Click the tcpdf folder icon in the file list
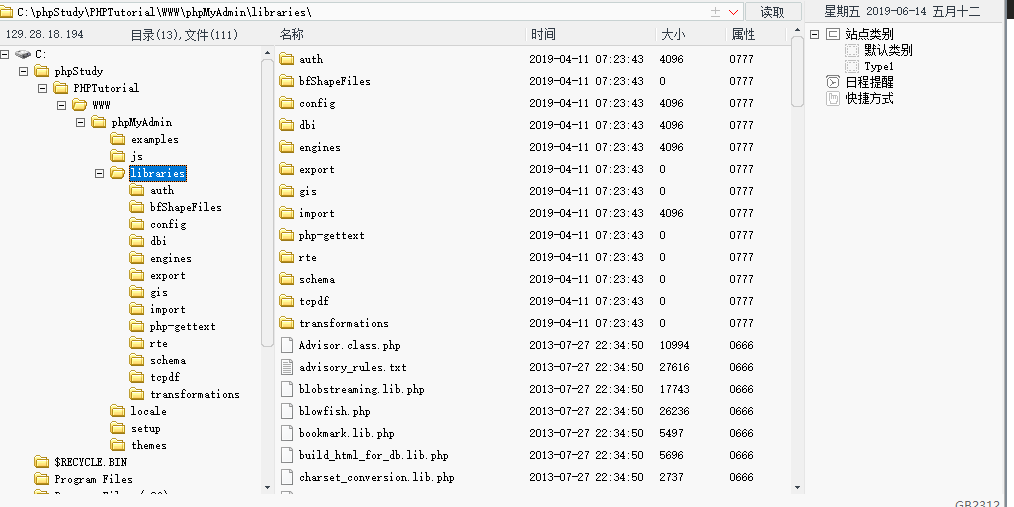Image resolution: width=1014 pixels, height=507 pixels. click(x=287, y=301)
